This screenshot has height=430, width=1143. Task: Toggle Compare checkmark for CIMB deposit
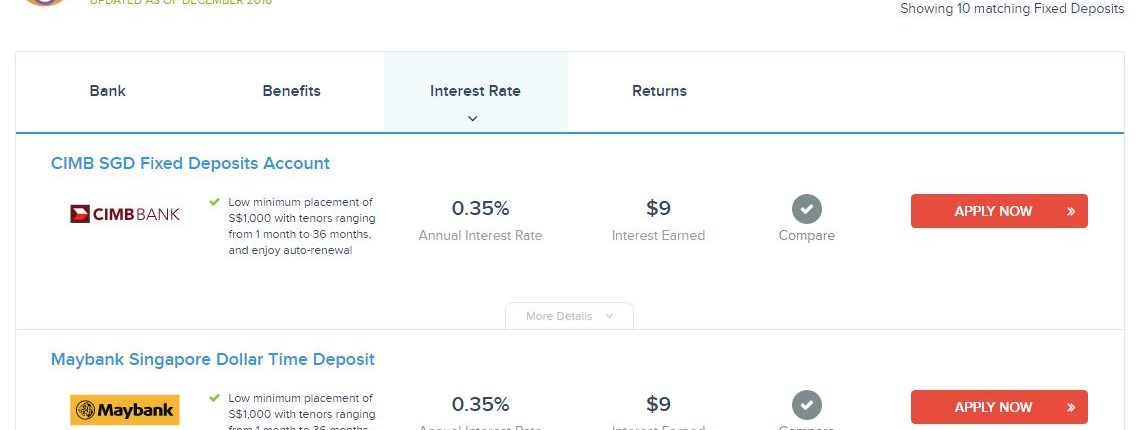tap(807, 210)
